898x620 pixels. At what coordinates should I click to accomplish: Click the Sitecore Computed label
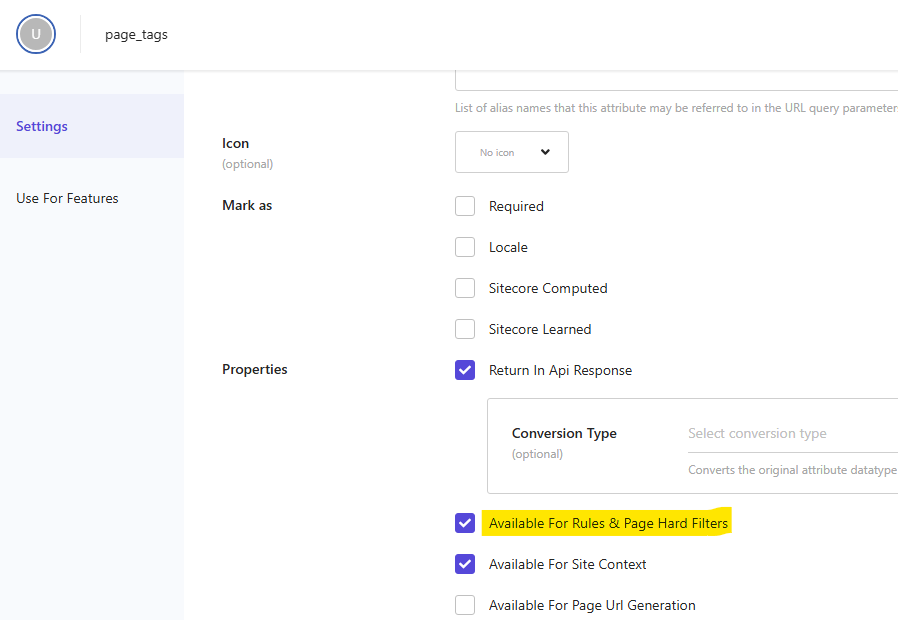(548, 289)
